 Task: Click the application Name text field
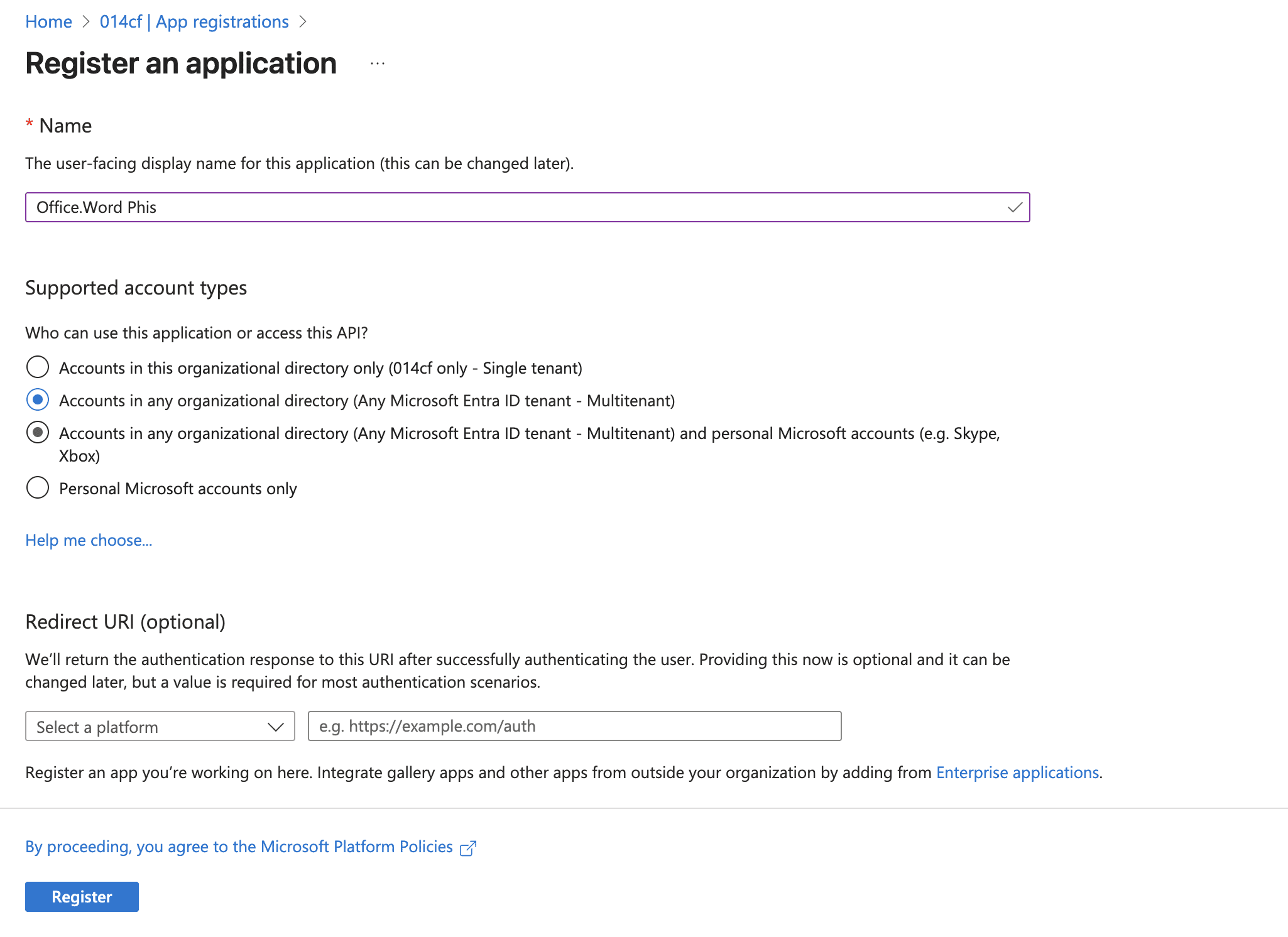(x=503, y=207)
